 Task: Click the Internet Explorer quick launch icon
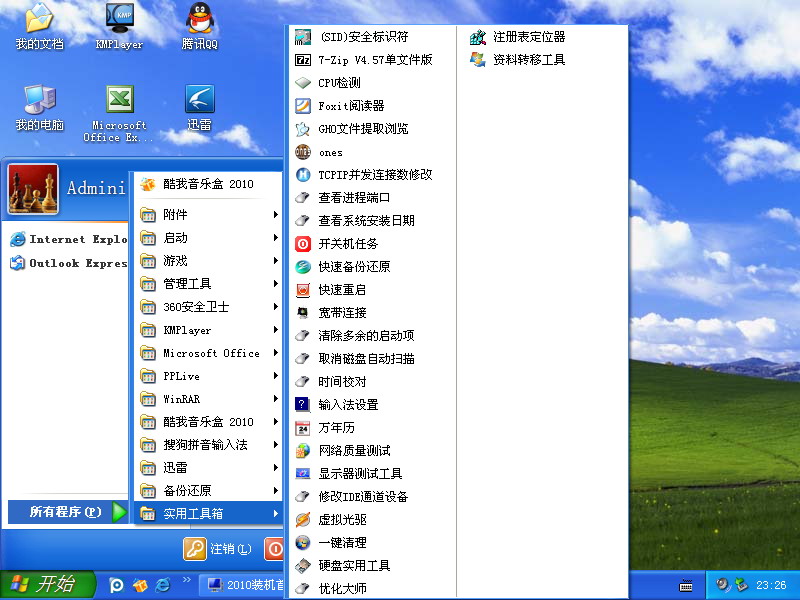[x=163, y=585]
